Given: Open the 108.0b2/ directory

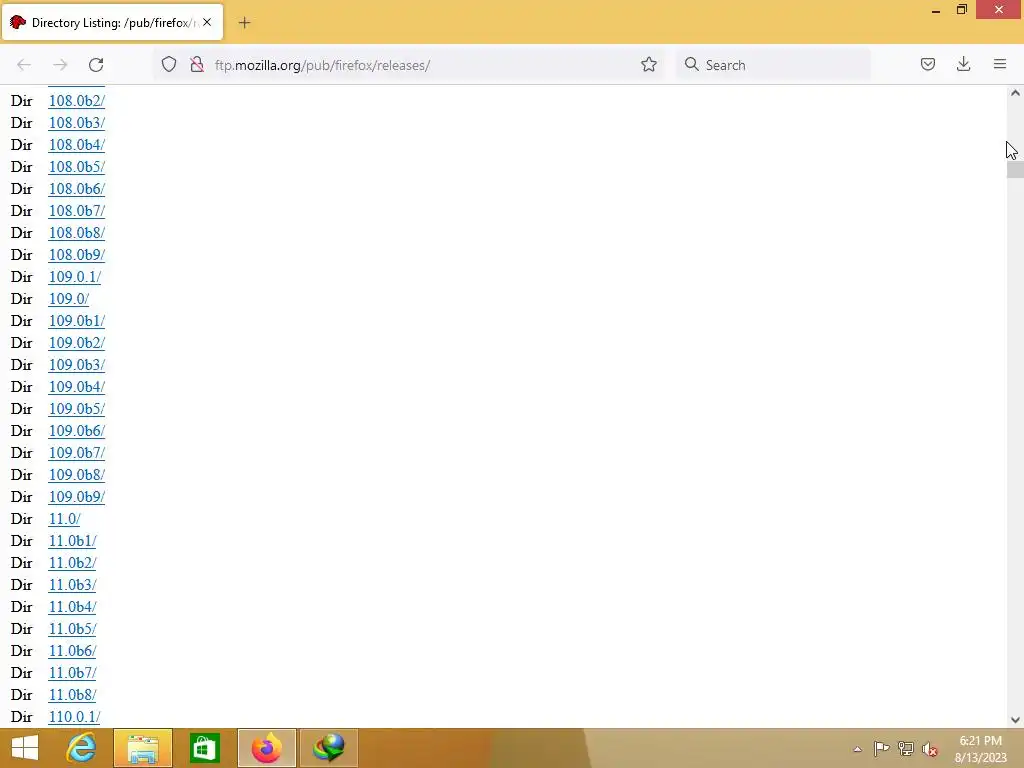Looking at the screenshot, I should click(76, 101).
